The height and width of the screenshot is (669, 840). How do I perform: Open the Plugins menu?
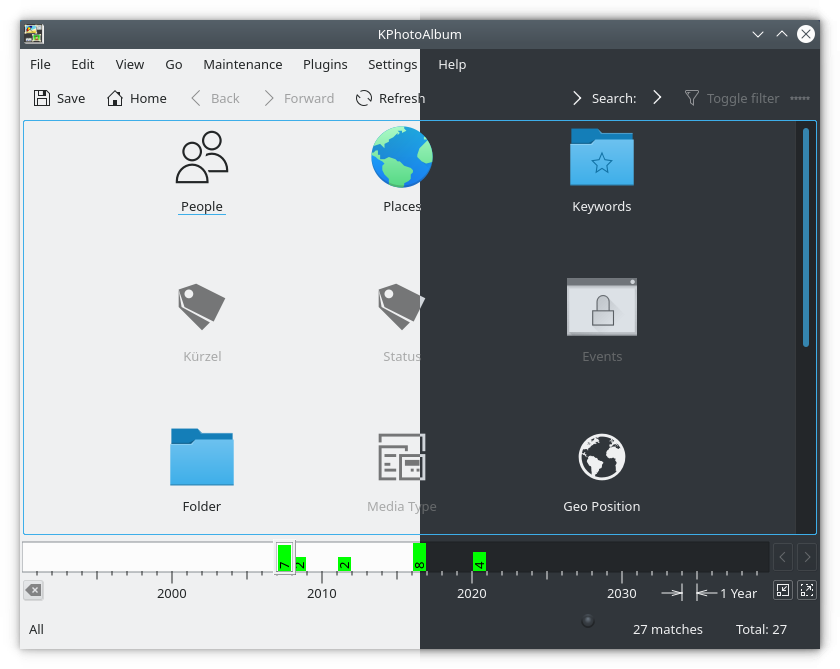tap(325, 64)
